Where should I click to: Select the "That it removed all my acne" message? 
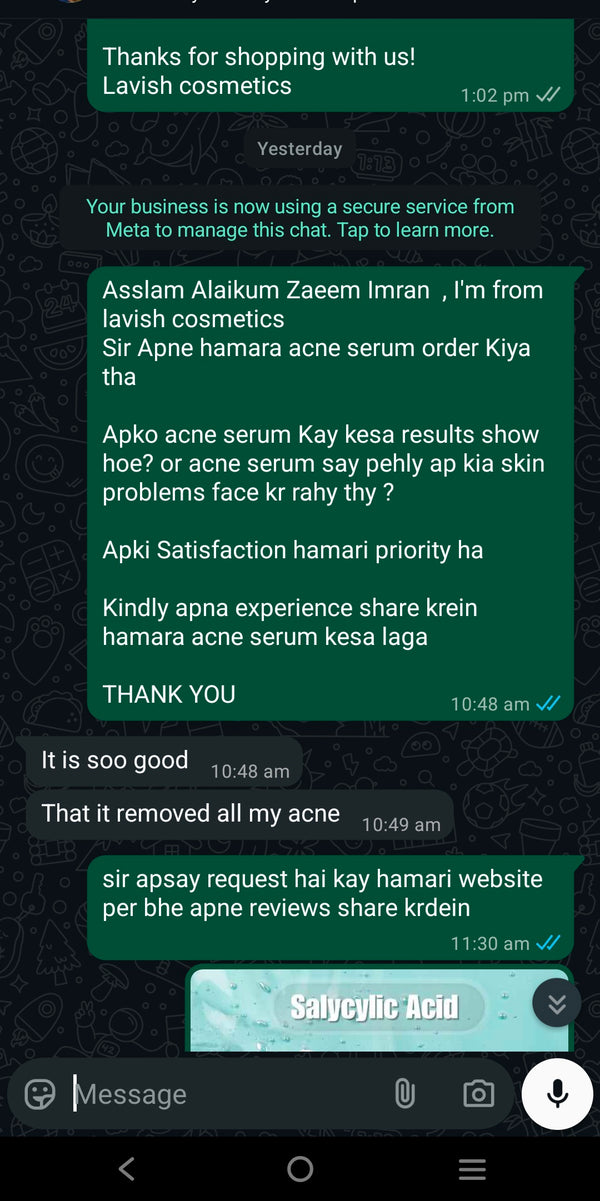pyautogui.click(x=238, y=816)
